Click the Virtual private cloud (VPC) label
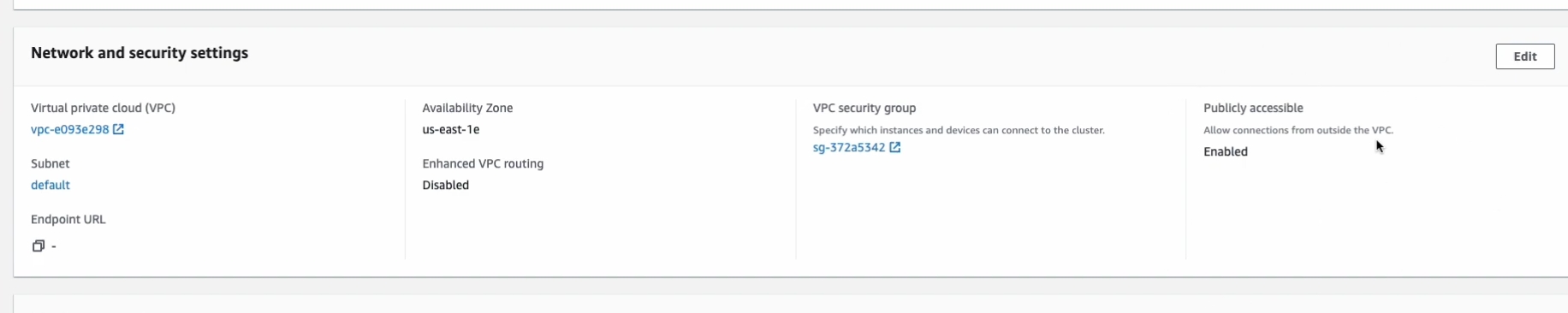1568x313 pixels. [x=104, y=109]
